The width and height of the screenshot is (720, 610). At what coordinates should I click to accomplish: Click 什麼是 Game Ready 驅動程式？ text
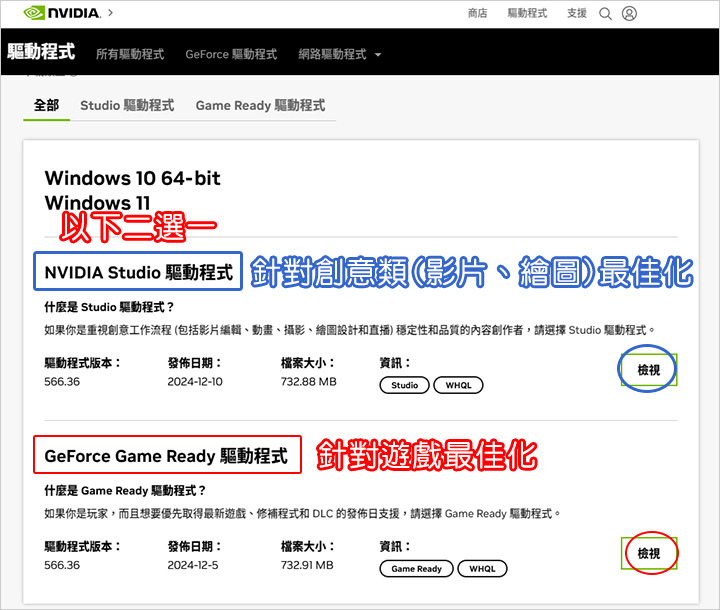click(125, 491)
